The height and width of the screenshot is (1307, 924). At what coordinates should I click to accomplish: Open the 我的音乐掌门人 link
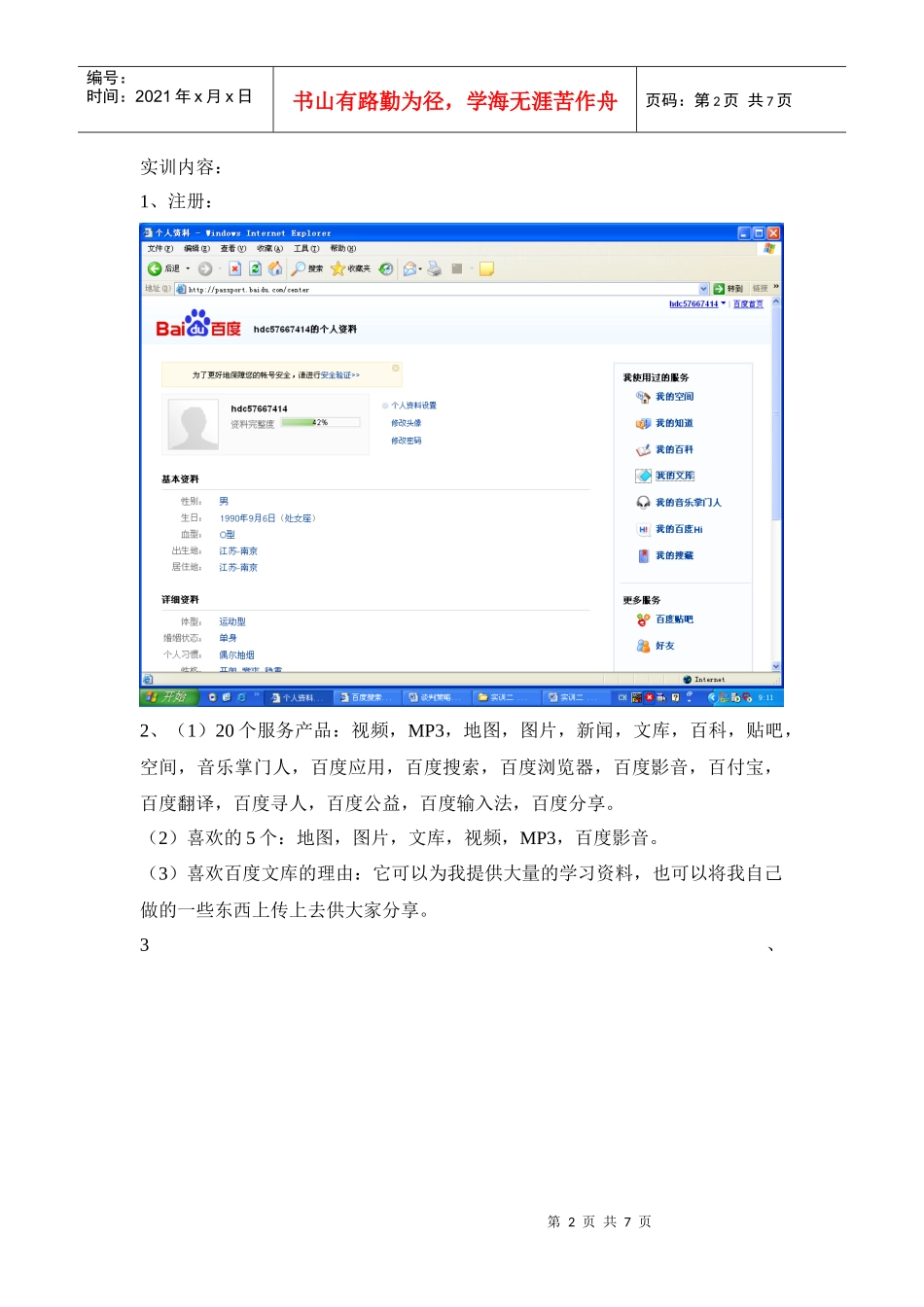(689, 503)
